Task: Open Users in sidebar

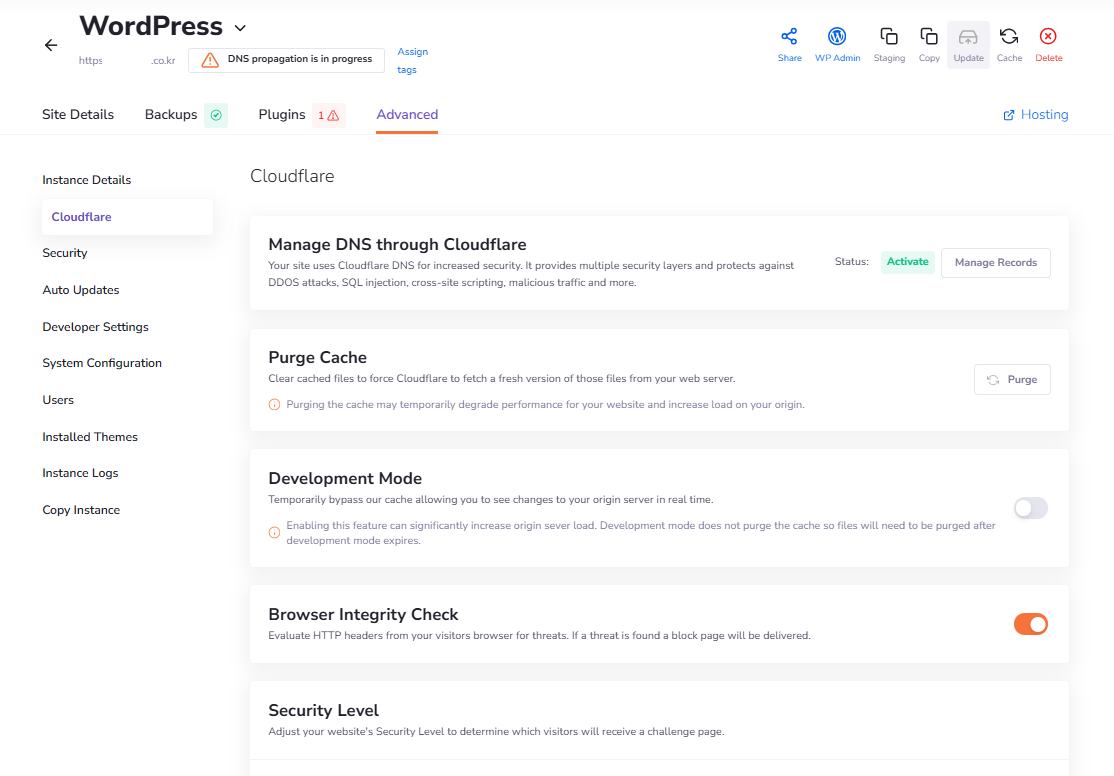Action: 58,400
